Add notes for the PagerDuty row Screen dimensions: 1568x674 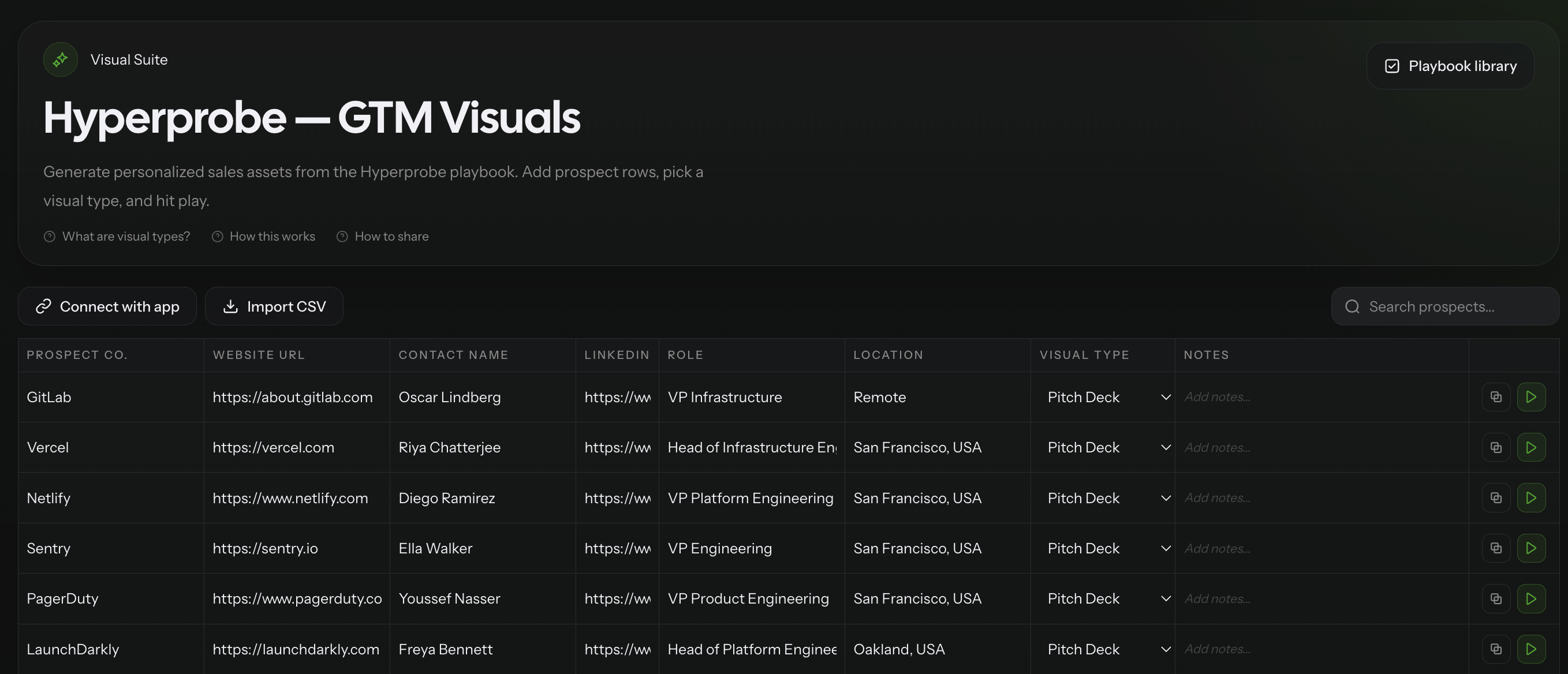pos(1321,599)
